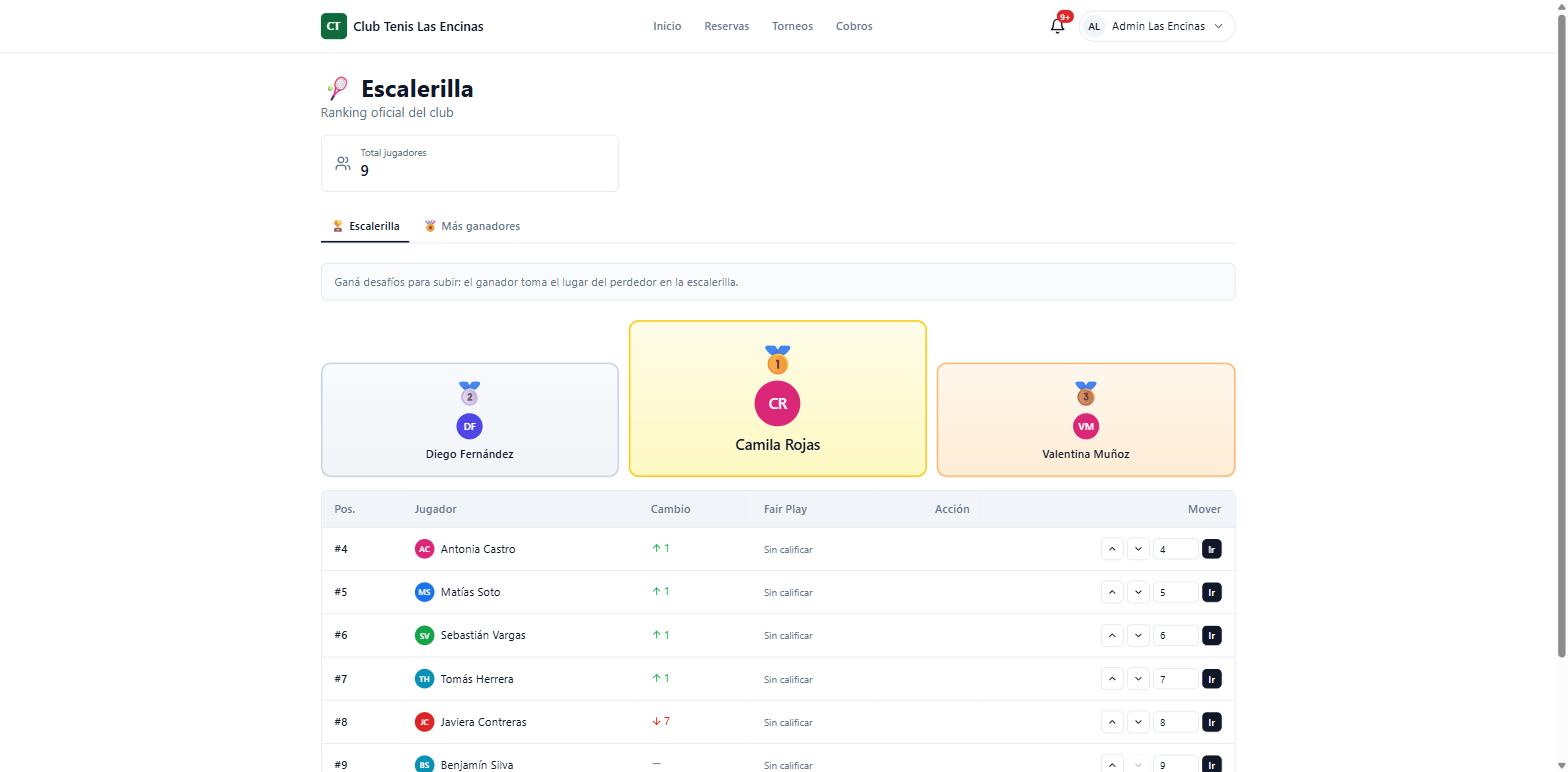Click the AC avatar of Antonia Castro
The width and height of the screenshot is (1568, 772).
click(x=424, y=549)
